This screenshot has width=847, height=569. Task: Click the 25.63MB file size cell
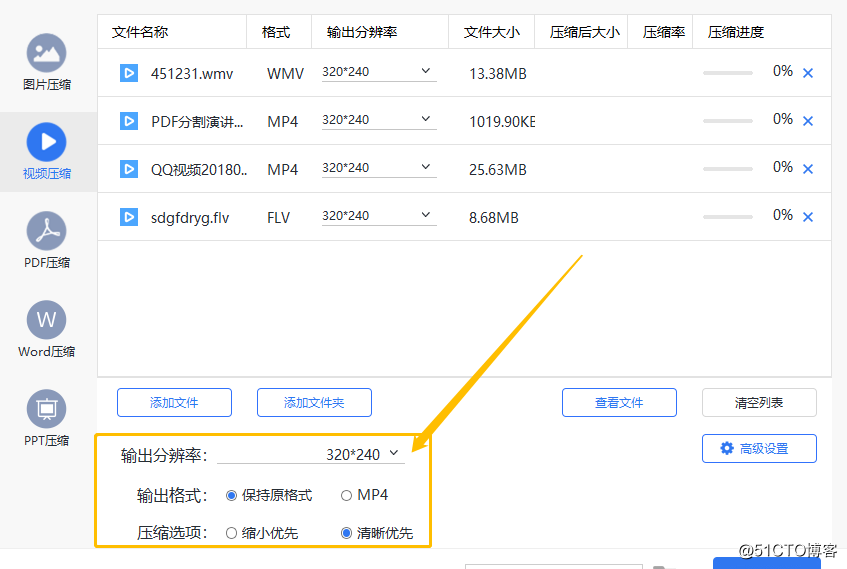(x=498, y=170)
